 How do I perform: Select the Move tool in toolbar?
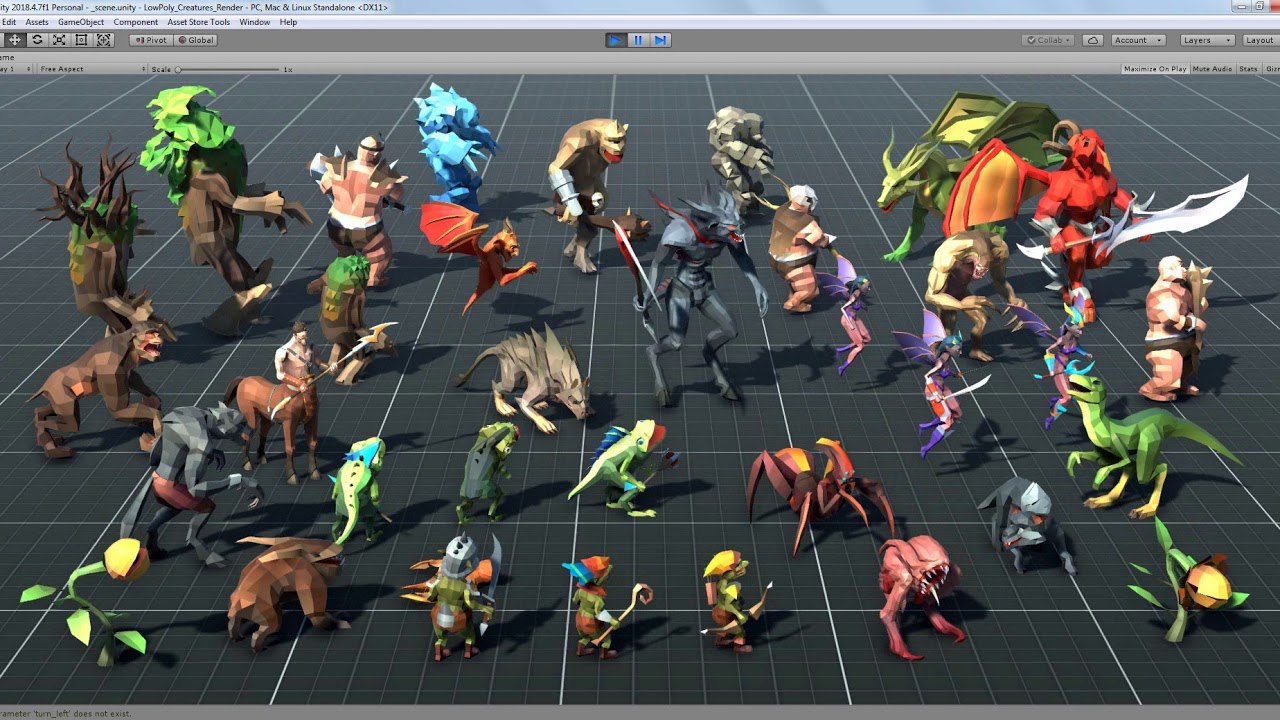[15, 40]
